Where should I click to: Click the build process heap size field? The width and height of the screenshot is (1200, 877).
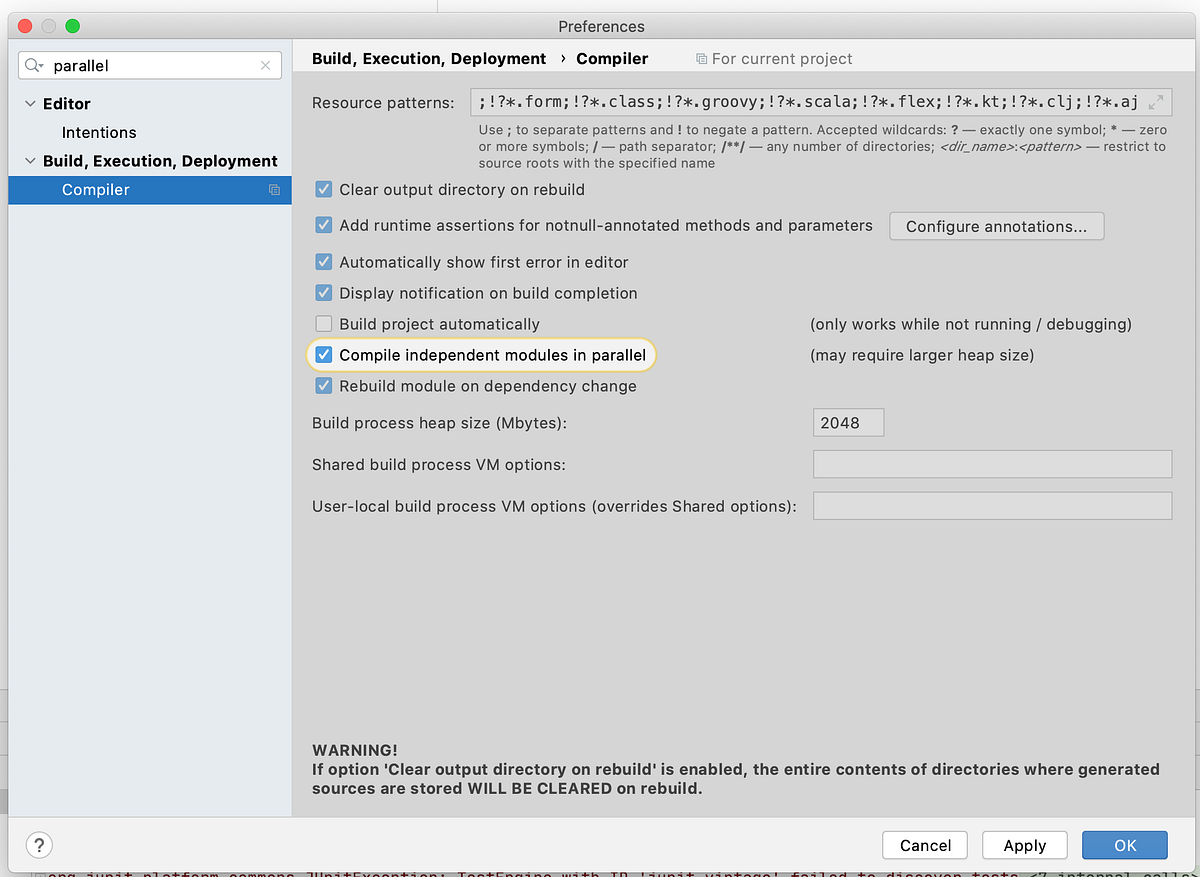[x=848, y=422]
